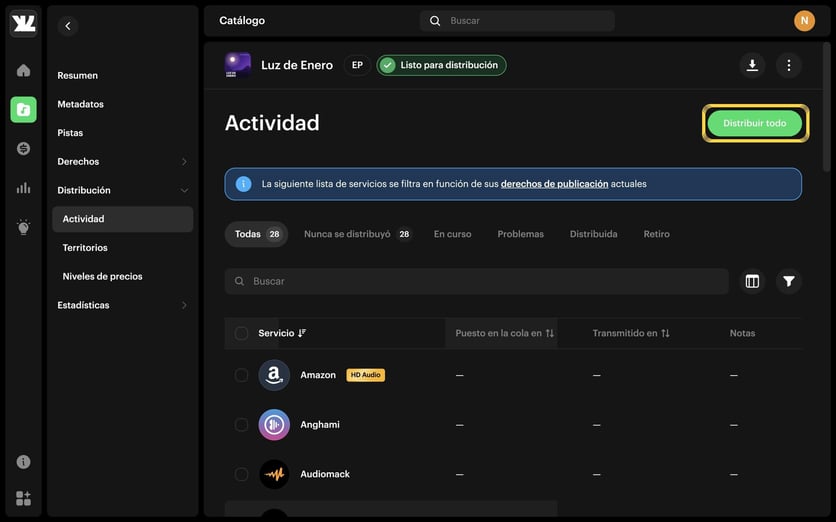The width and height of the screenshot is (836, 522).
Task: Sort by Puesto en la cola en
Action: point(504,333)
